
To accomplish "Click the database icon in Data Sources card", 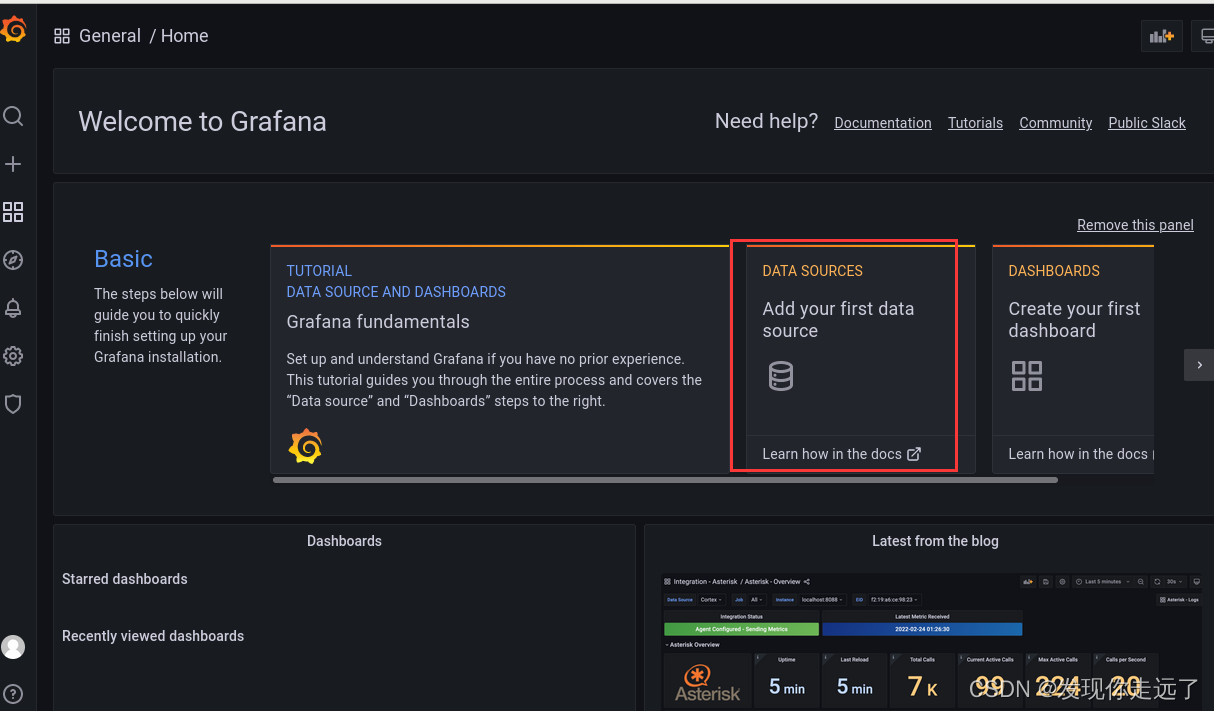I will [x=780, y=376].
